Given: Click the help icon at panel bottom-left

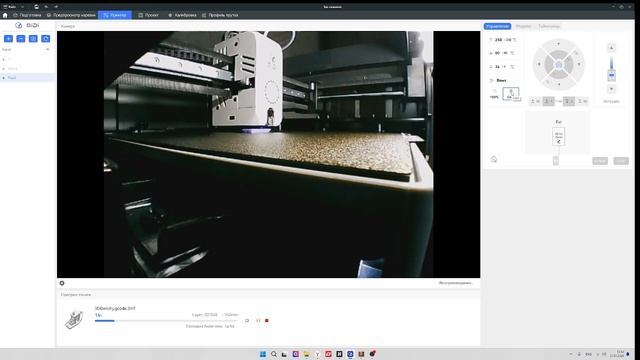Looking at the screenshot, I should (494, 159).
